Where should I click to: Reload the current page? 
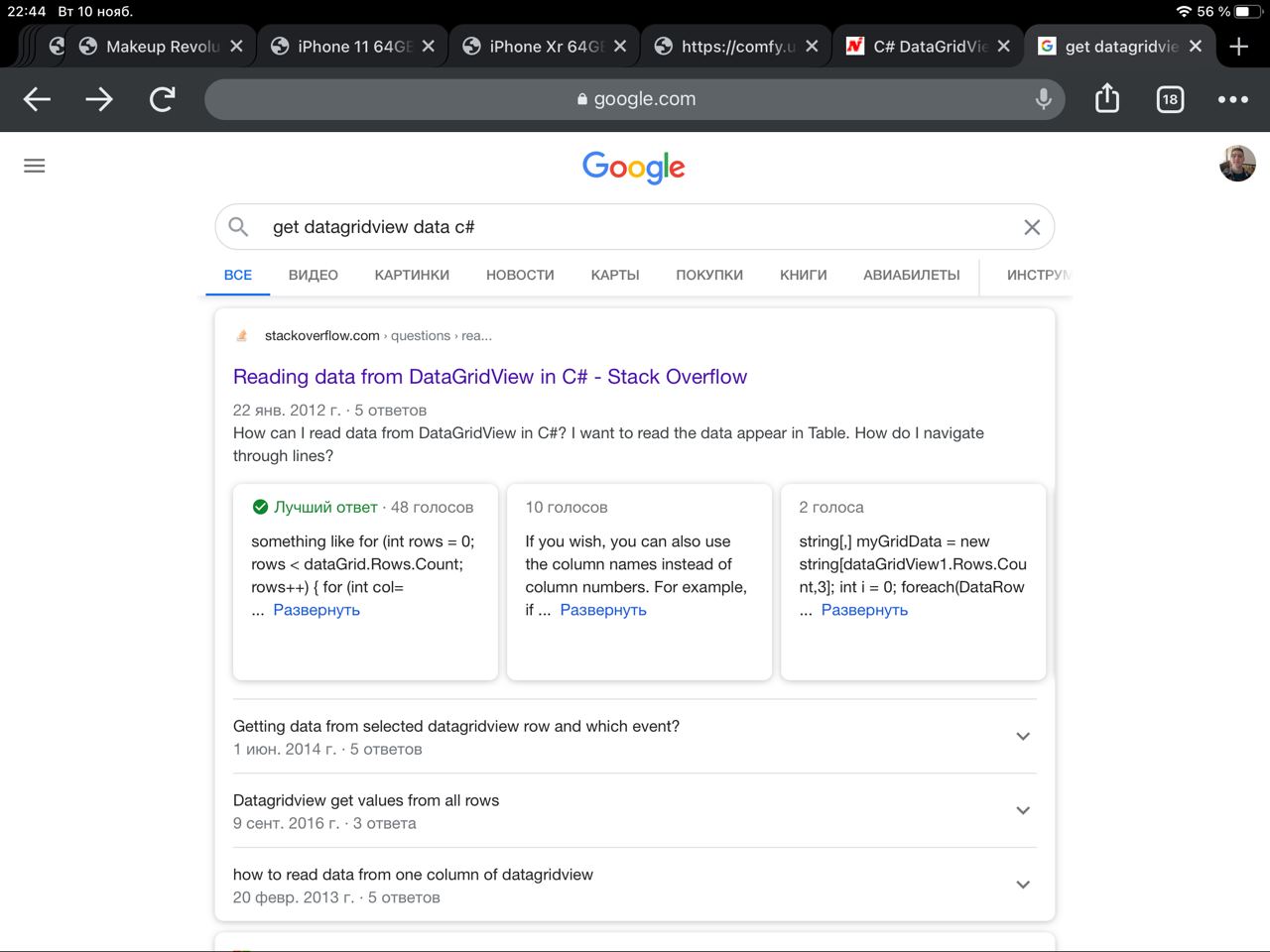click(x=162, y=99)
